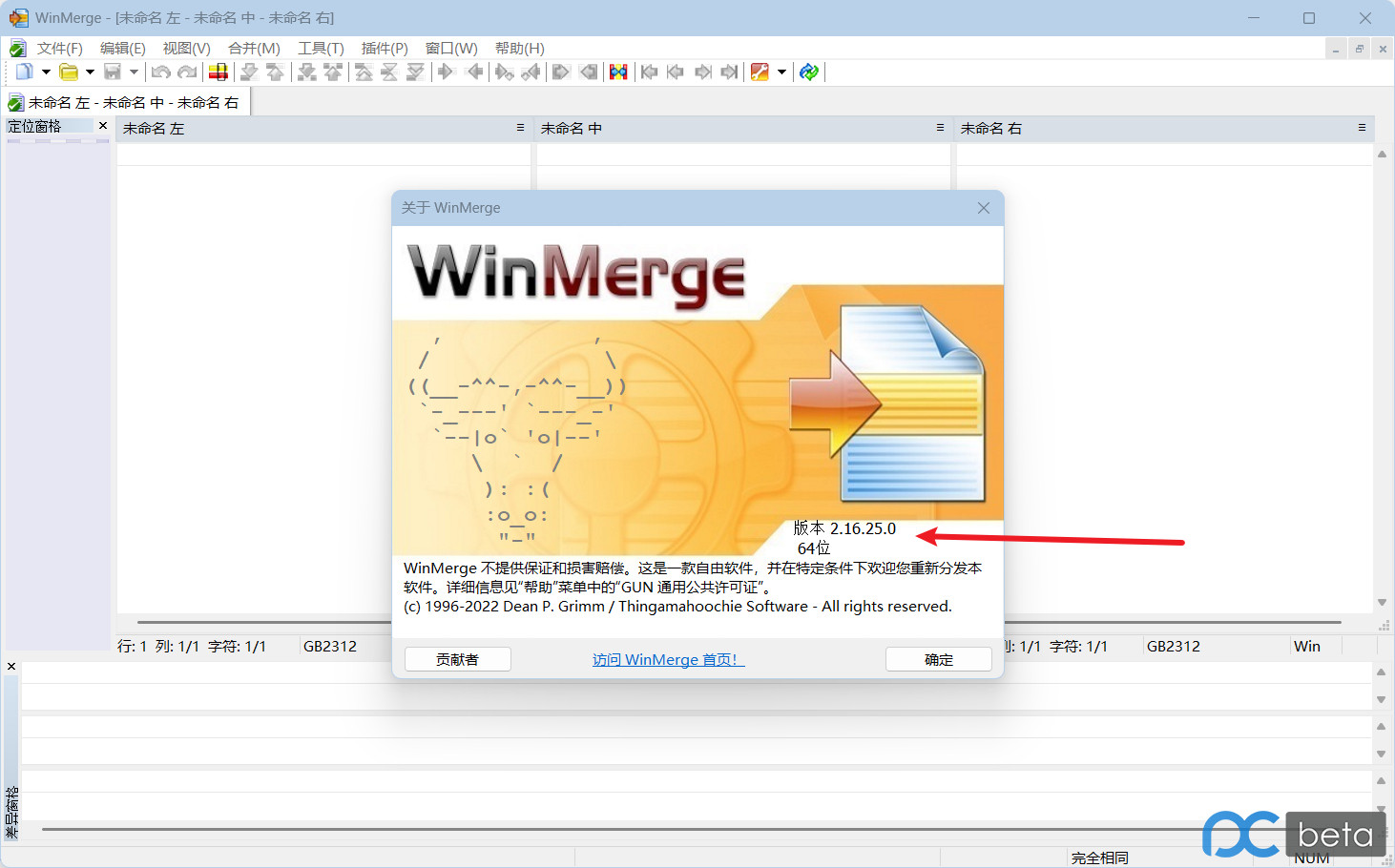1395x868 pixels.
Task: Open the 帮助(H) menu
Action: click(x=519, y=48)
